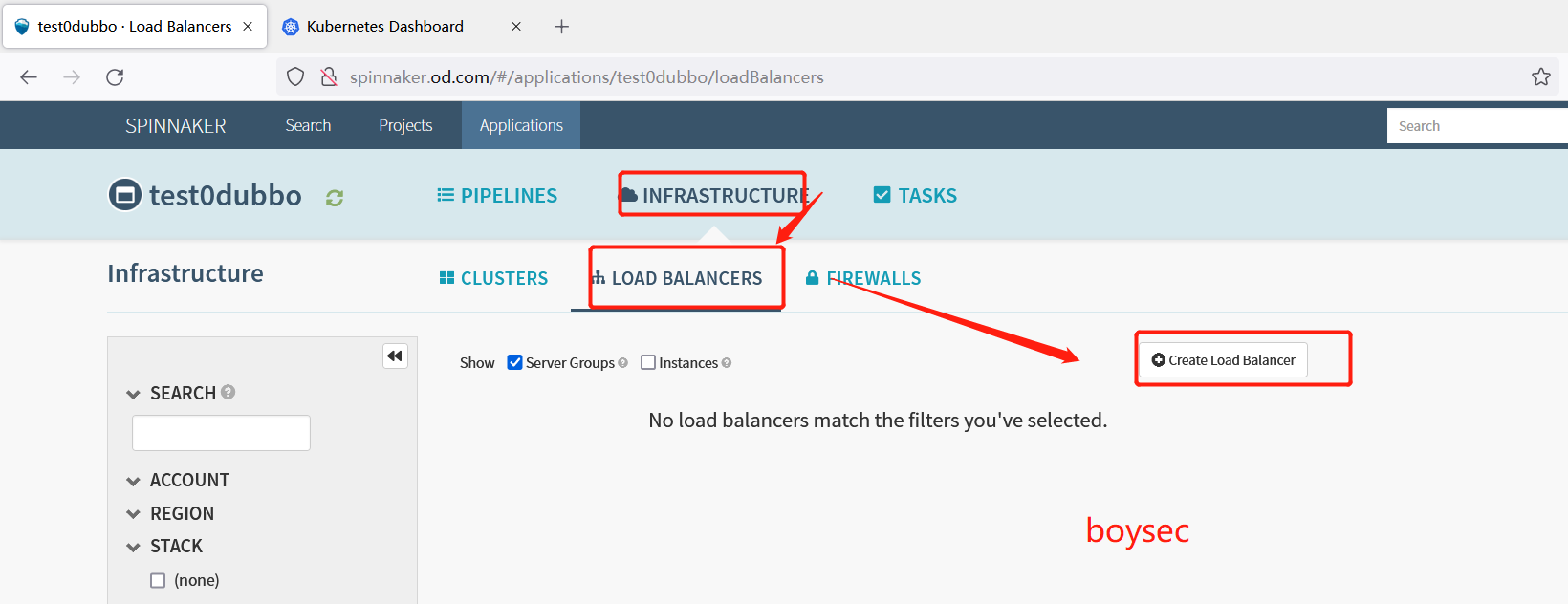Image resolution: width=1568 pixels, height=604 pixels.
Task: Collapse the ACCOUNT filter section
Action: (133, 481)
